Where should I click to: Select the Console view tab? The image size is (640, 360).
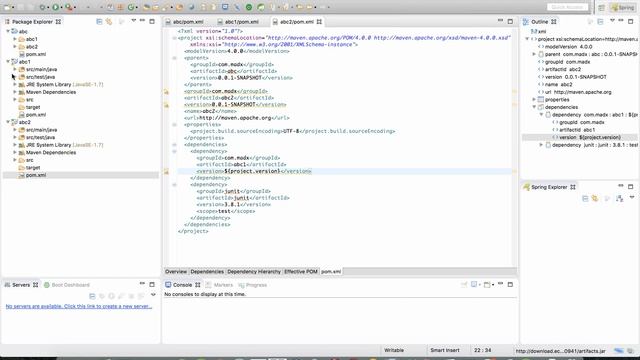(182, 285)
